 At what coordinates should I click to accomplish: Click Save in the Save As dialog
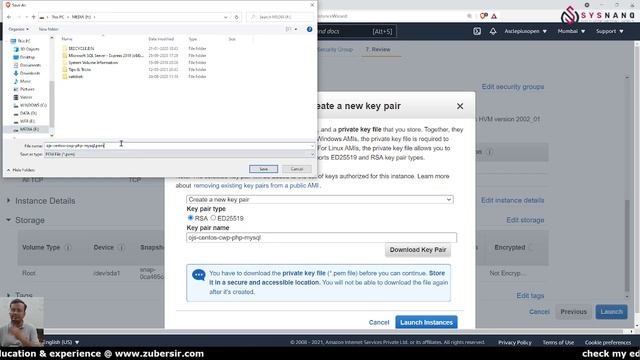(x=263, y=169)
